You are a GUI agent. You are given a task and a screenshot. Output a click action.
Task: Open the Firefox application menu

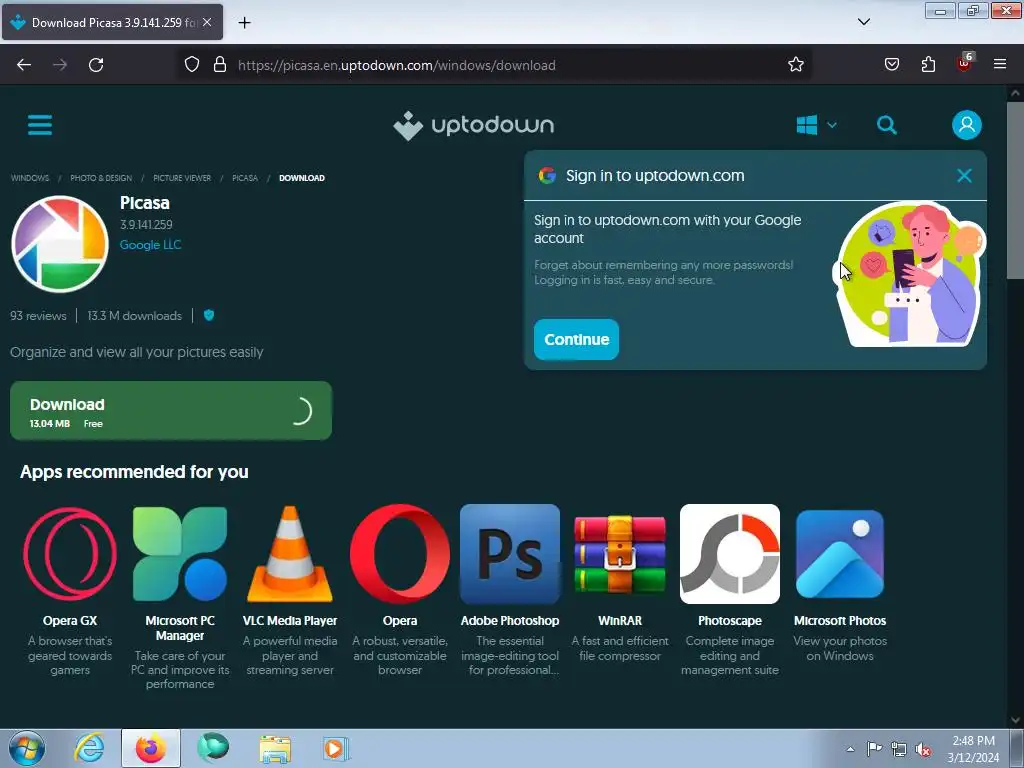(x=1000, y=64)
